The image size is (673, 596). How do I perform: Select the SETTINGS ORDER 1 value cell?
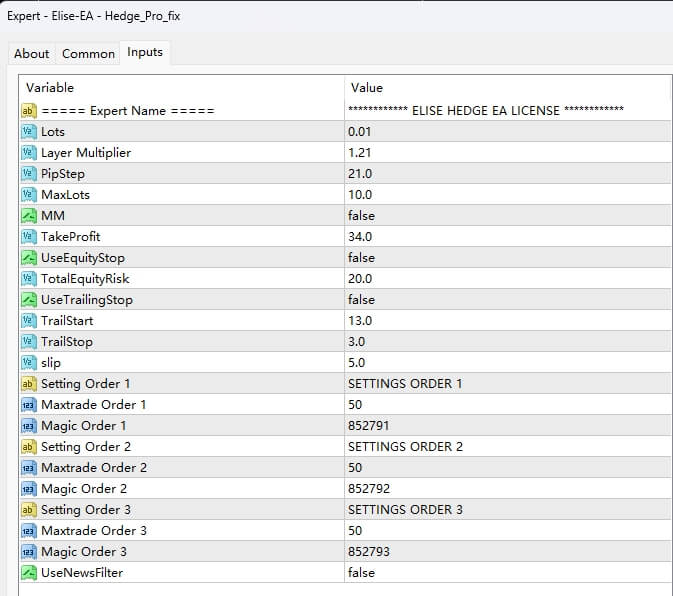pyautogui.click(x=508, y=384)
